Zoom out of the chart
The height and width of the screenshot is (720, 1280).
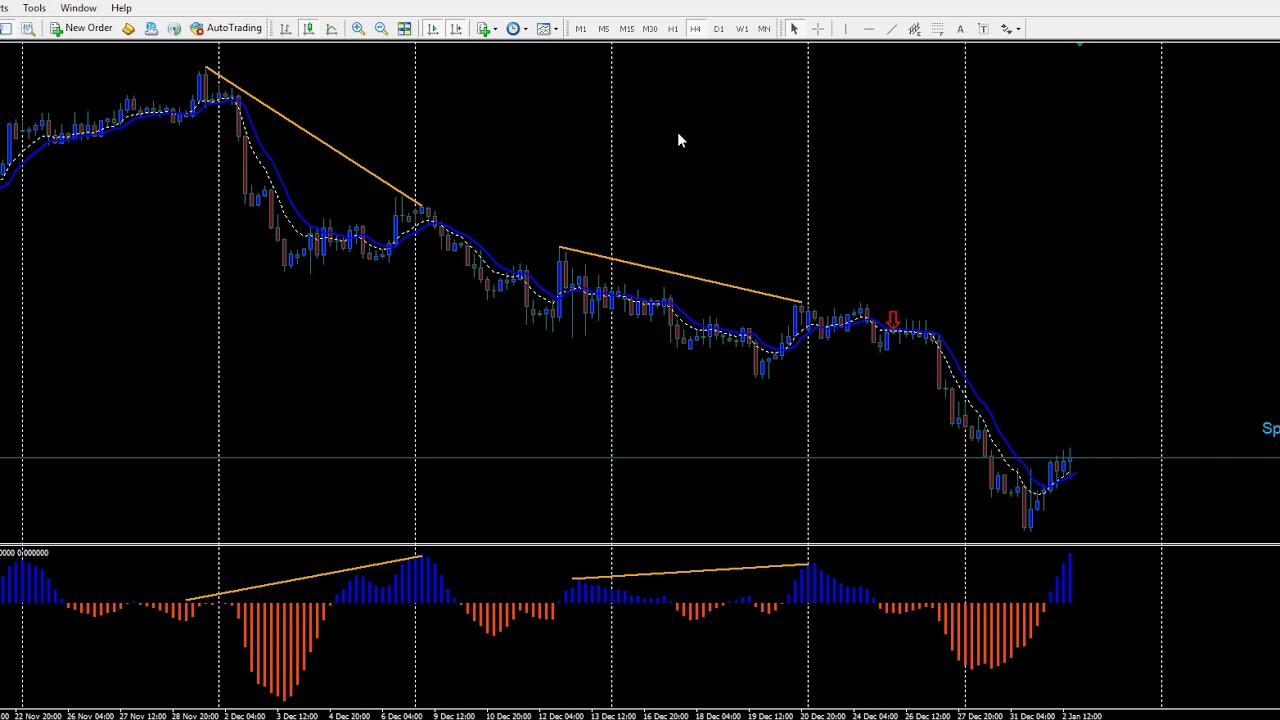[381, 28]
